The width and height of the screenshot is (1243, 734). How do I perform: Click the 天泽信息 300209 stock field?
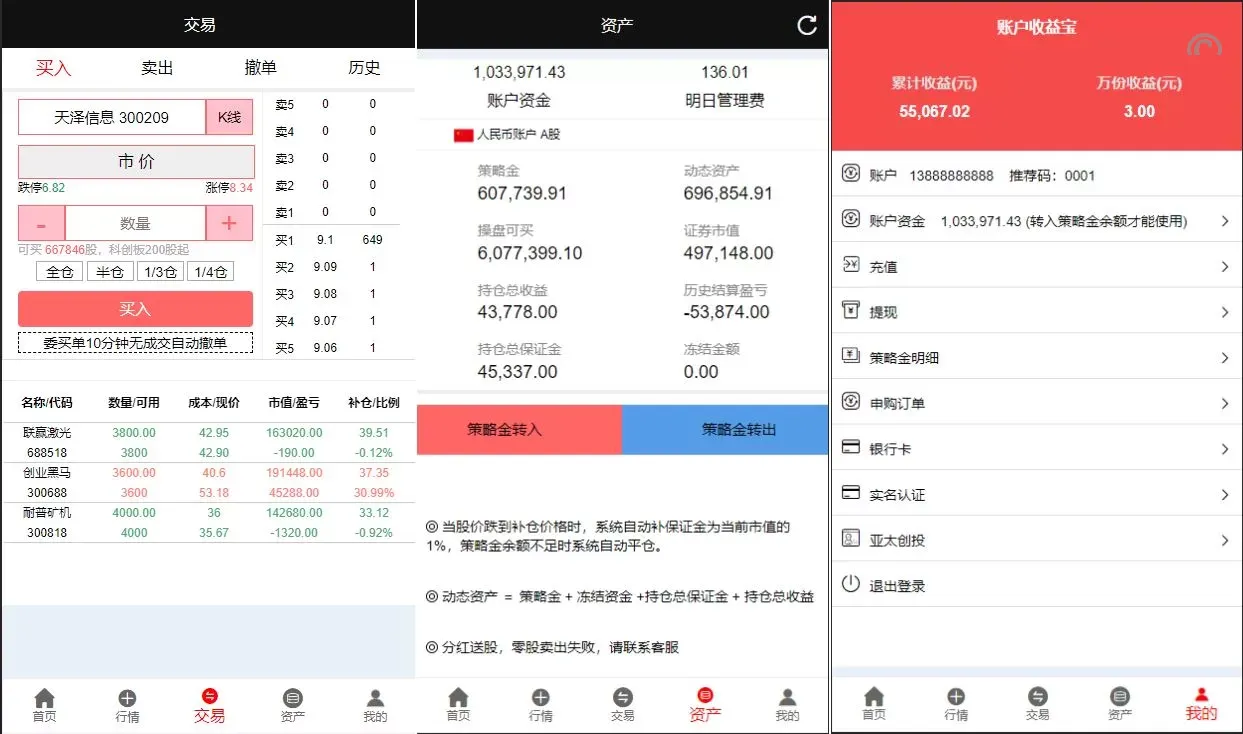point(112,117)
